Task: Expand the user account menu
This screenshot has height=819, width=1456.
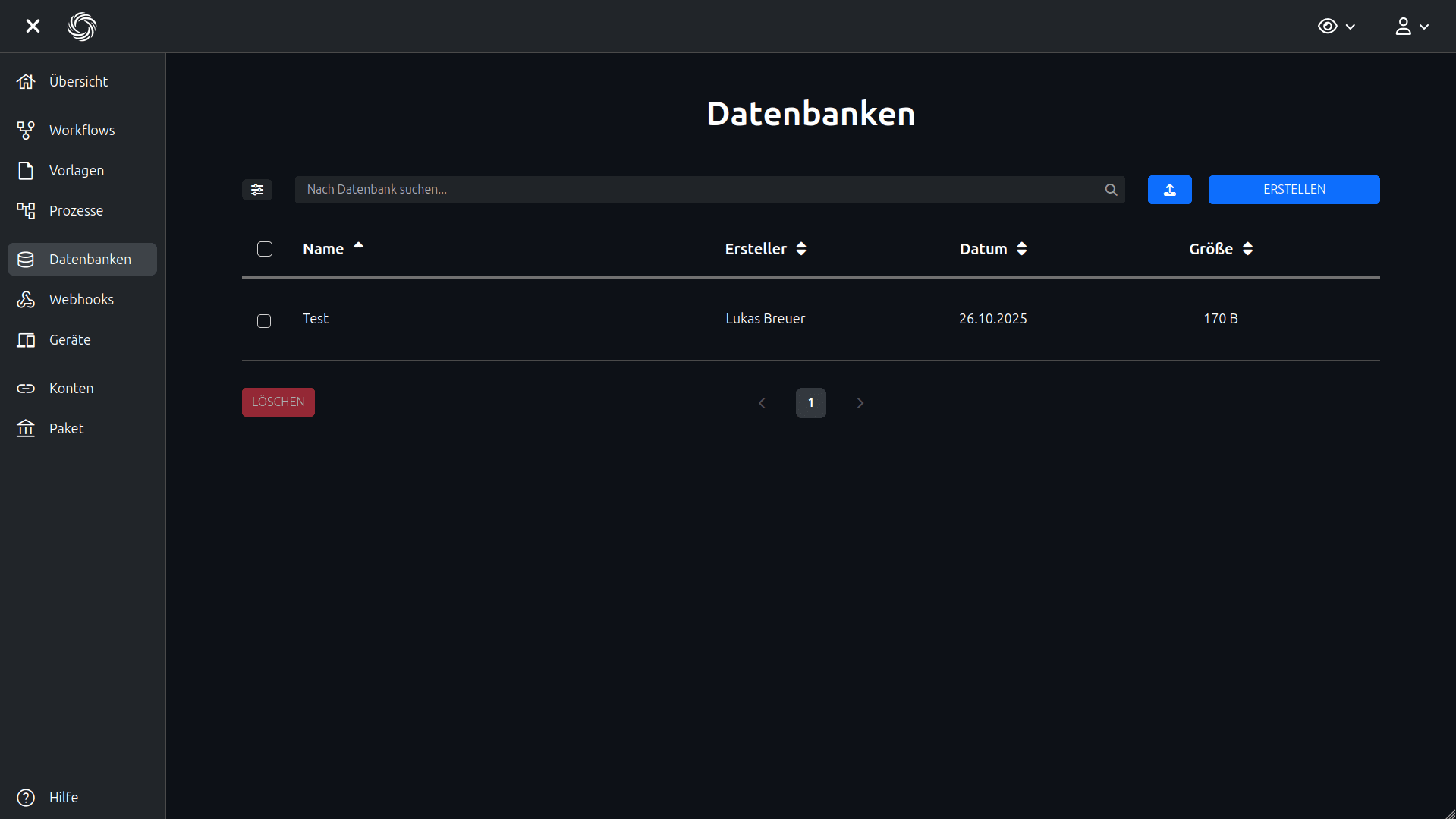Action: pos(1411,27)
